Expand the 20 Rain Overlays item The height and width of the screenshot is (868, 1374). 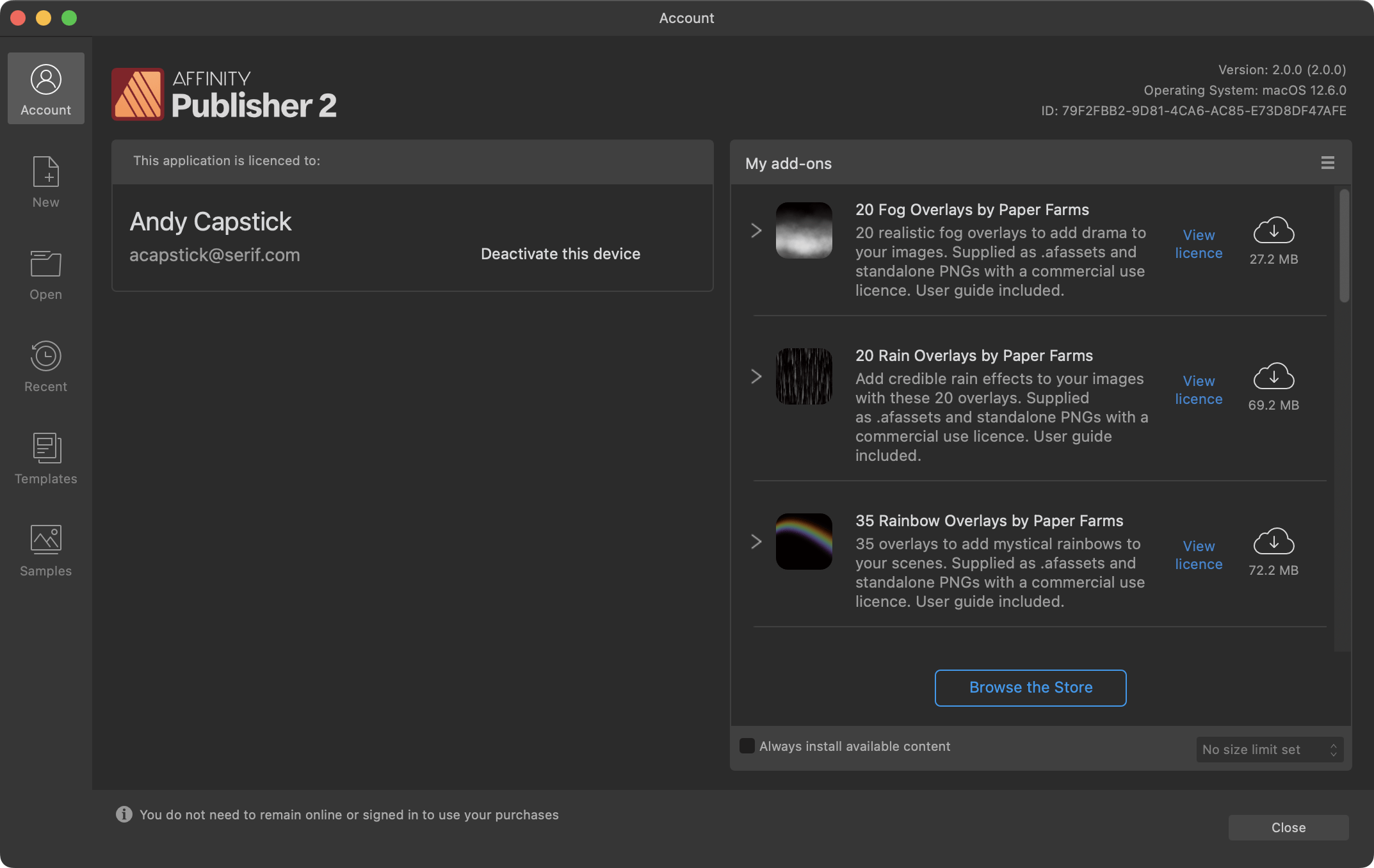tap(757, 375)
